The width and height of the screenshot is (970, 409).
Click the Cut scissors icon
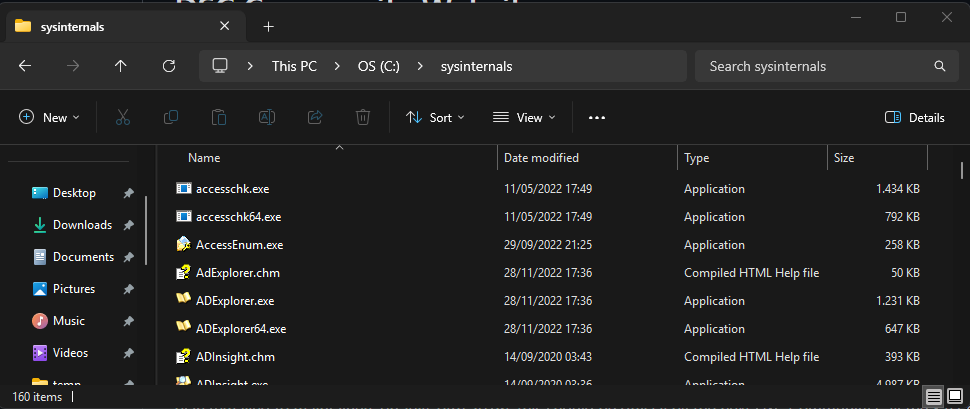point(123,118)
